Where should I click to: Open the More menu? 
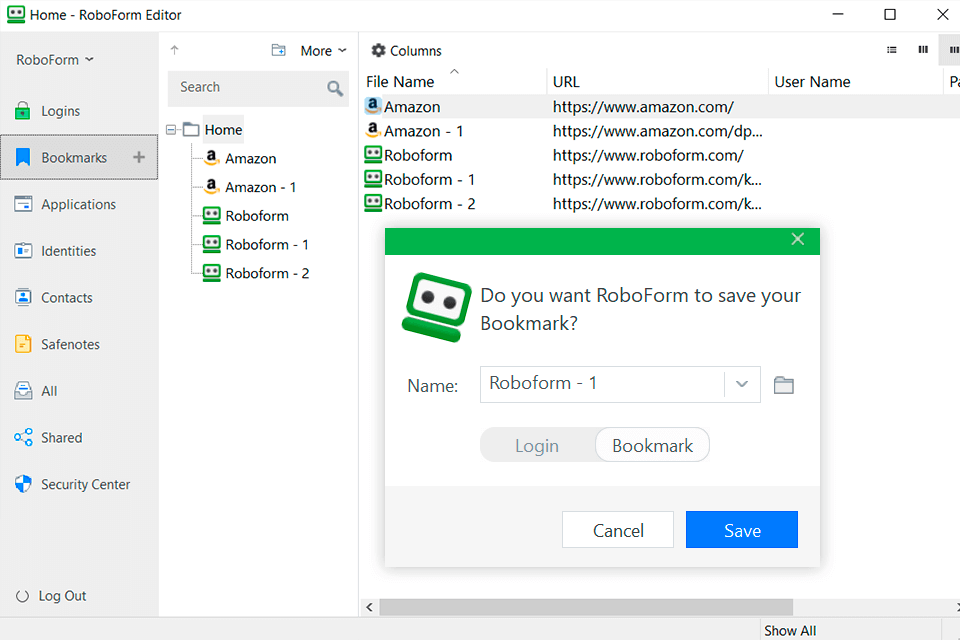point(323,51)
